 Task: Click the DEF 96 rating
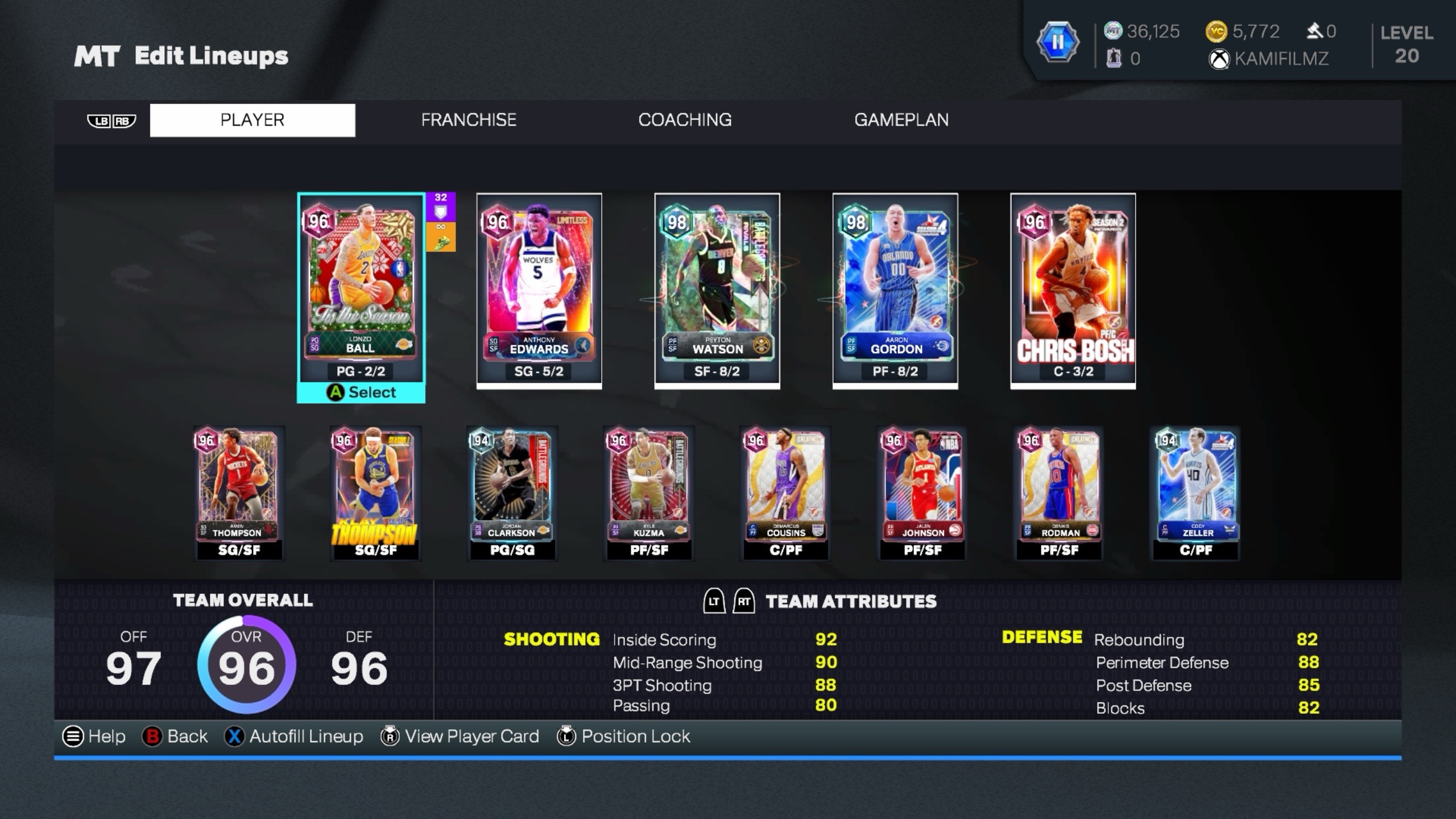coord(359,659)
